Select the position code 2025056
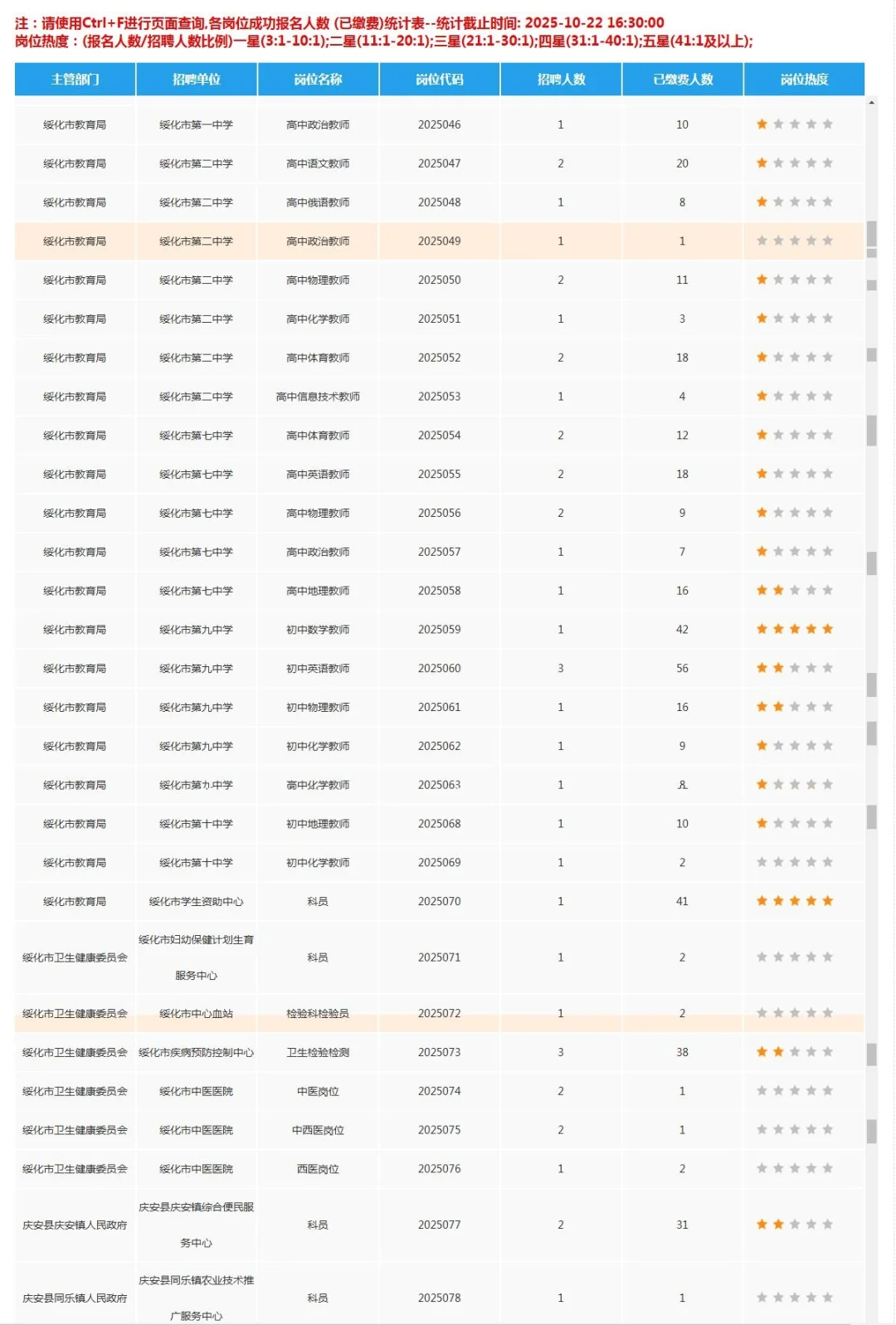896x1325 pixels. [440, 513]
